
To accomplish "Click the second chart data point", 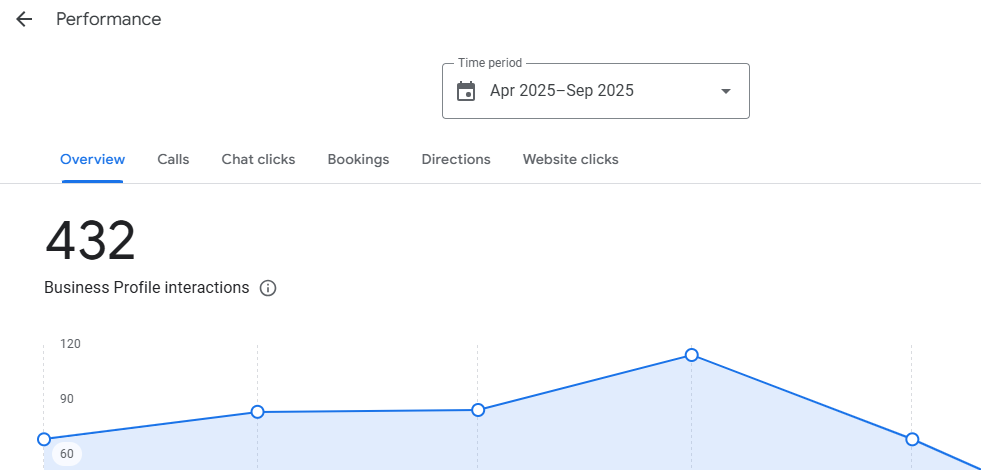I will click(257, 412).
